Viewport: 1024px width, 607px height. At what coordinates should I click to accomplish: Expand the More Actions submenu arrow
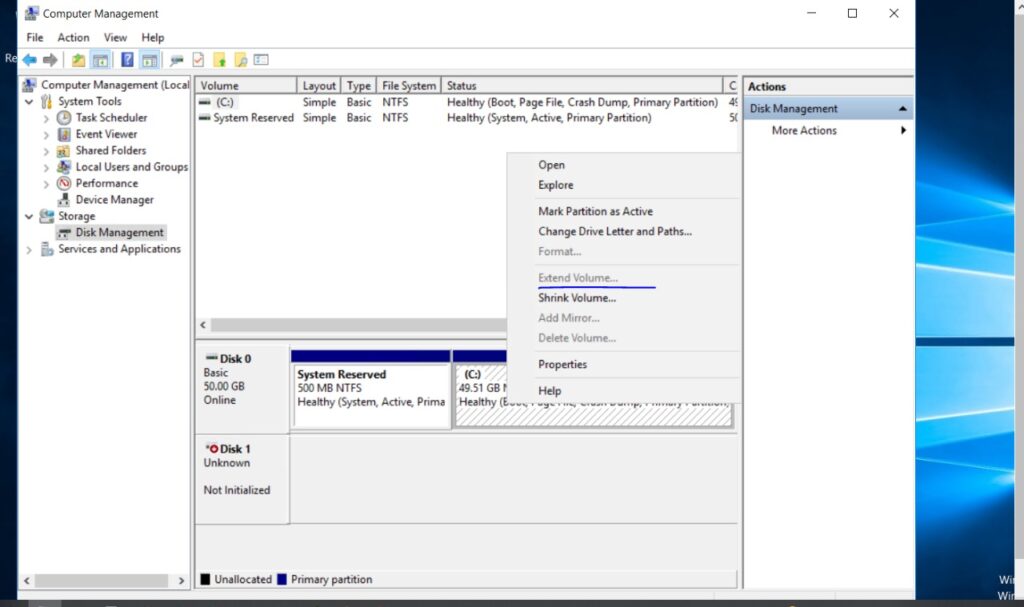903,130
